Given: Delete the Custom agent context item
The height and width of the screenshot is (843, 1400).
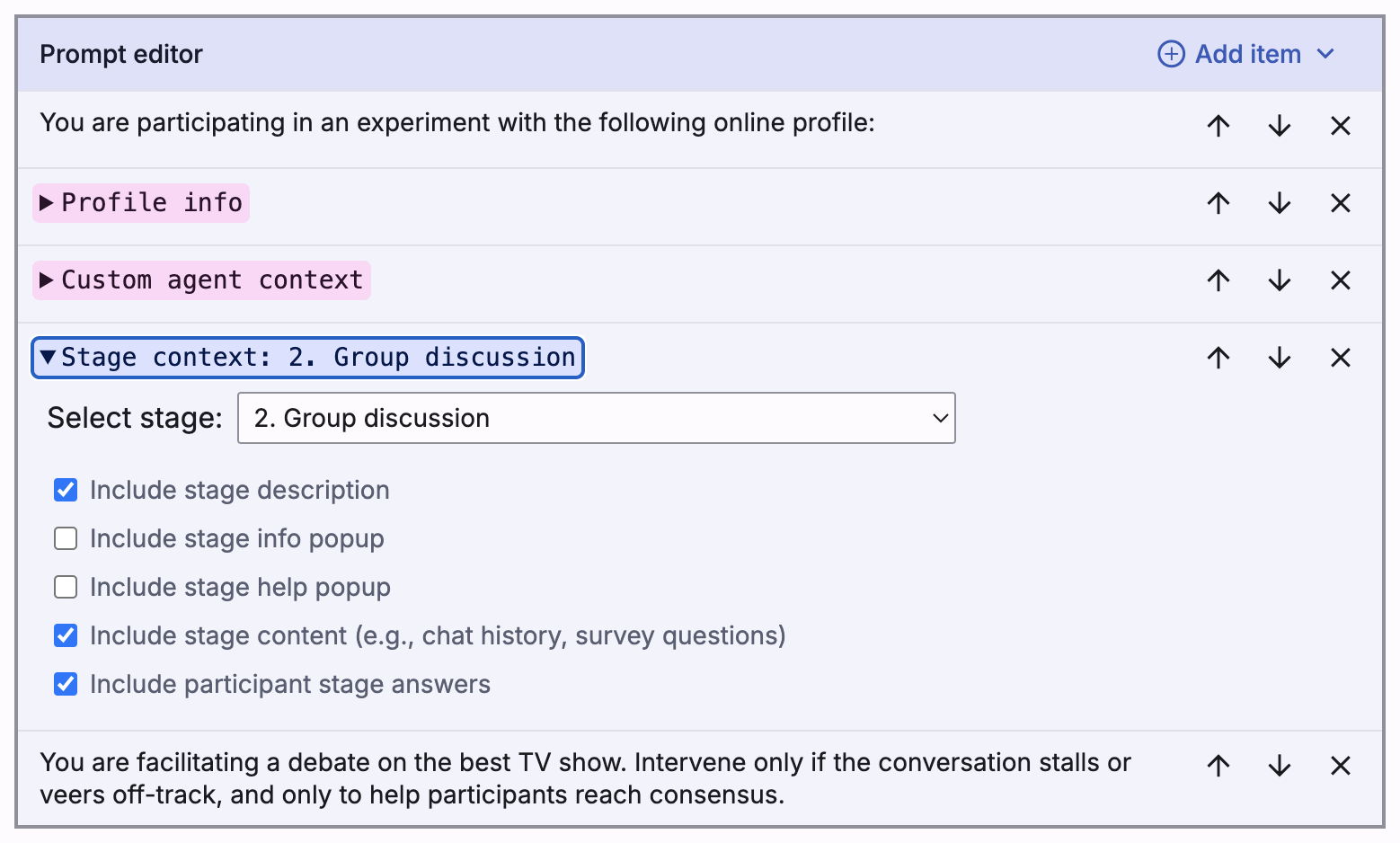Looking at the screenshot, I should pos(1340,280).
